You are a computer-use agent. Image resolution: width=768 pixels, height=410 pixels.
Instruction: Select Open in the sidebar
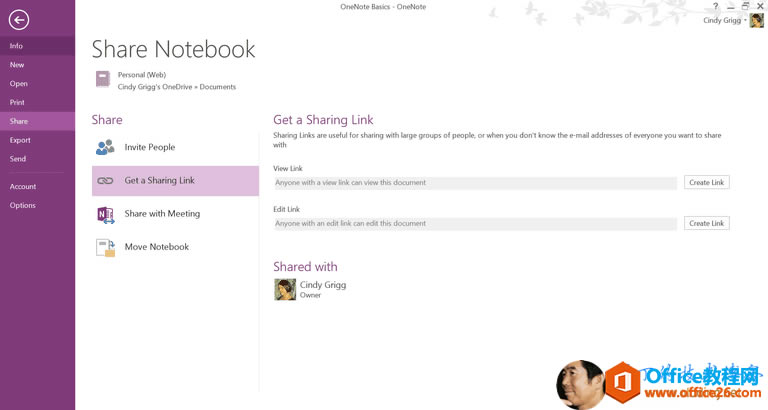[x=37, y=83]
